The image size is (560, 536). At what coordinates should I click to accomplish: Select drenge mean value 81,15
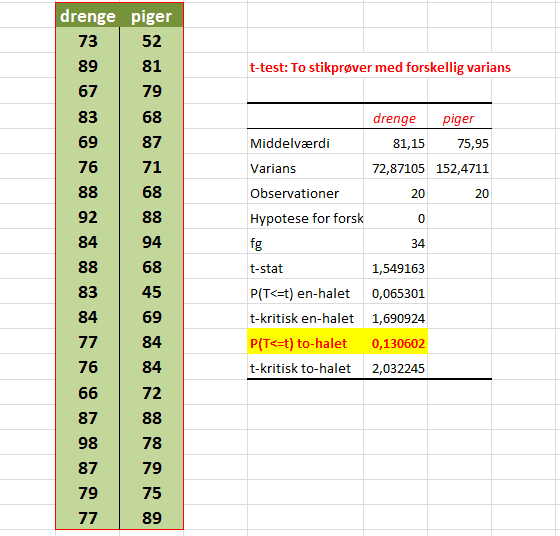tap(395, 143)
